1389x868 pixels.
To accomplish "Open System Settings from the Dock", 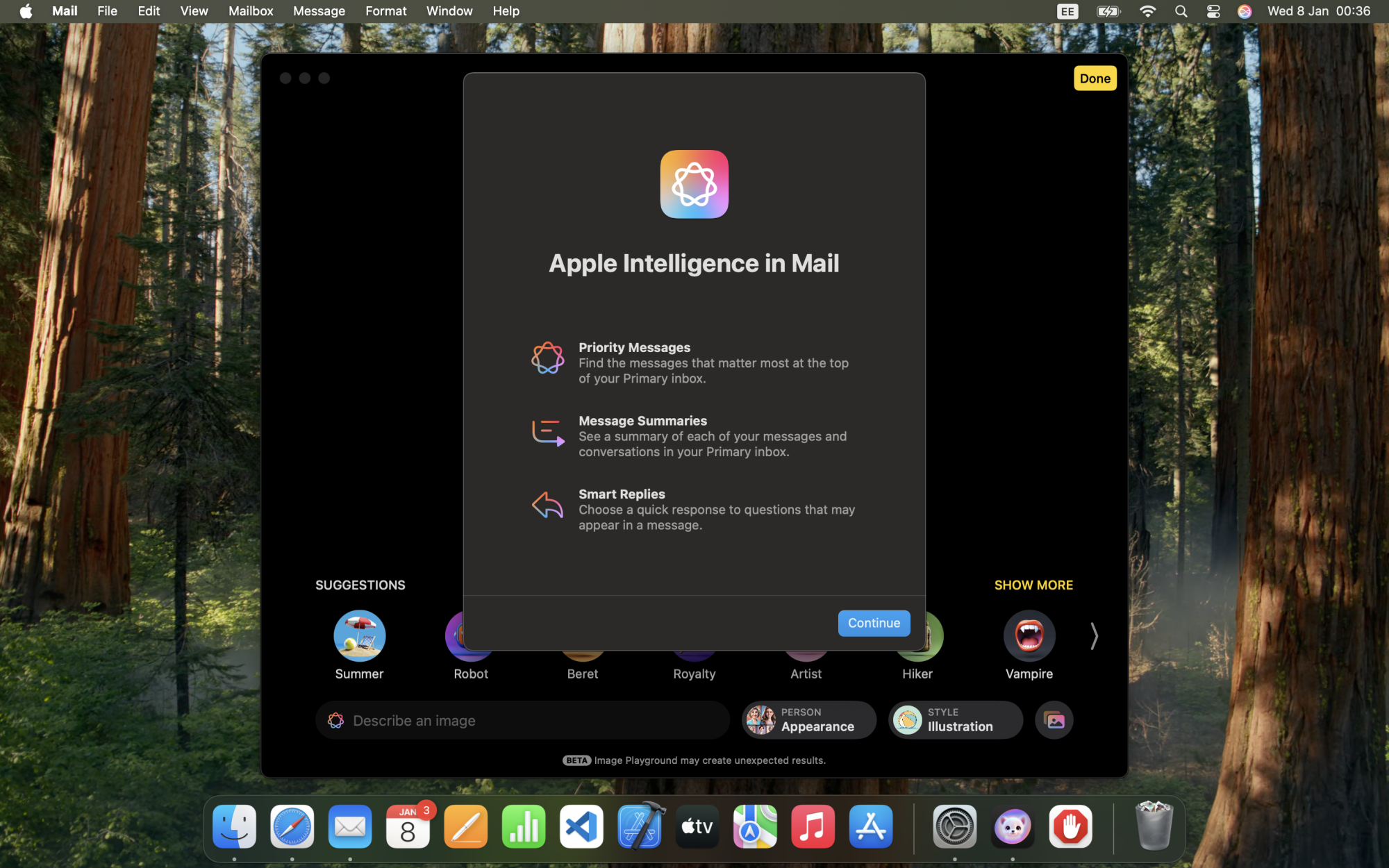I will [954, 826].
